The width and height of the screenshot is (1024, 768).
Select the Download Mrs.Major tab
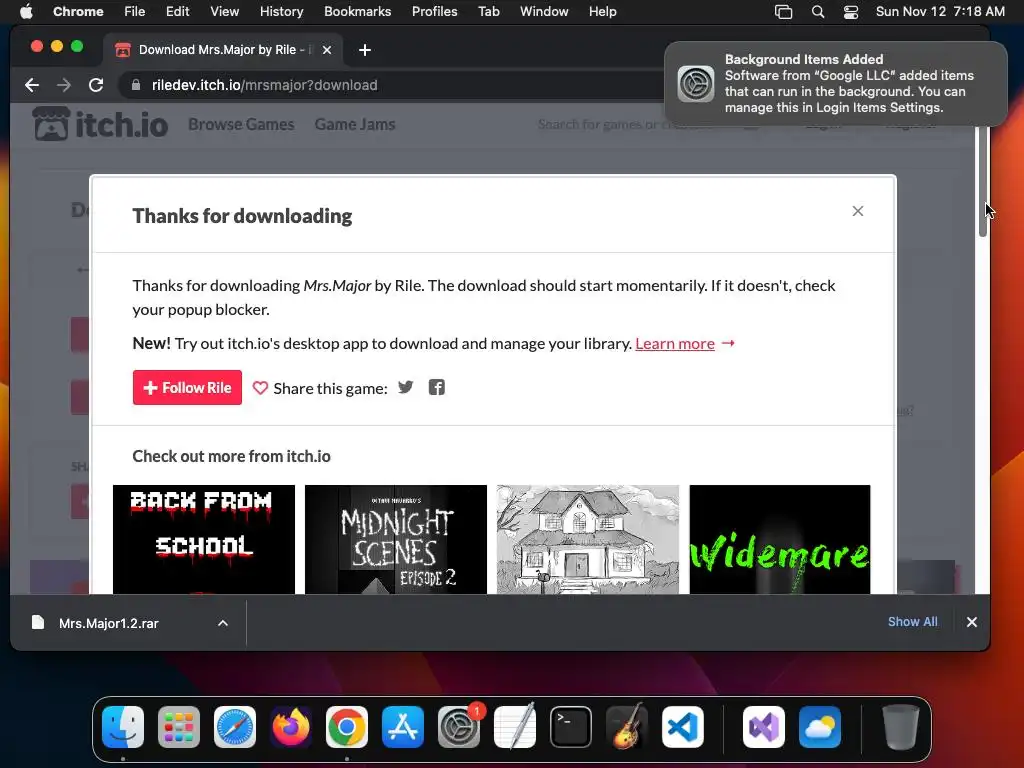pos(222,50)
